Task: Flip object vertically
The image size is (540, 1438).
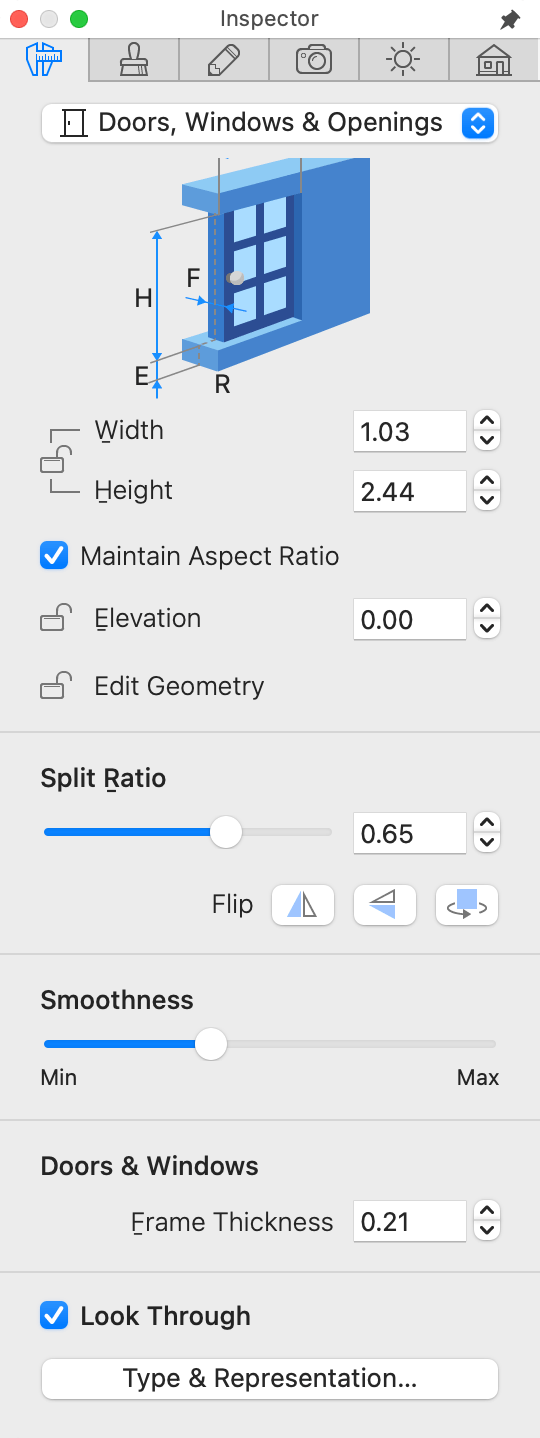Action: [x=385, y=905]
